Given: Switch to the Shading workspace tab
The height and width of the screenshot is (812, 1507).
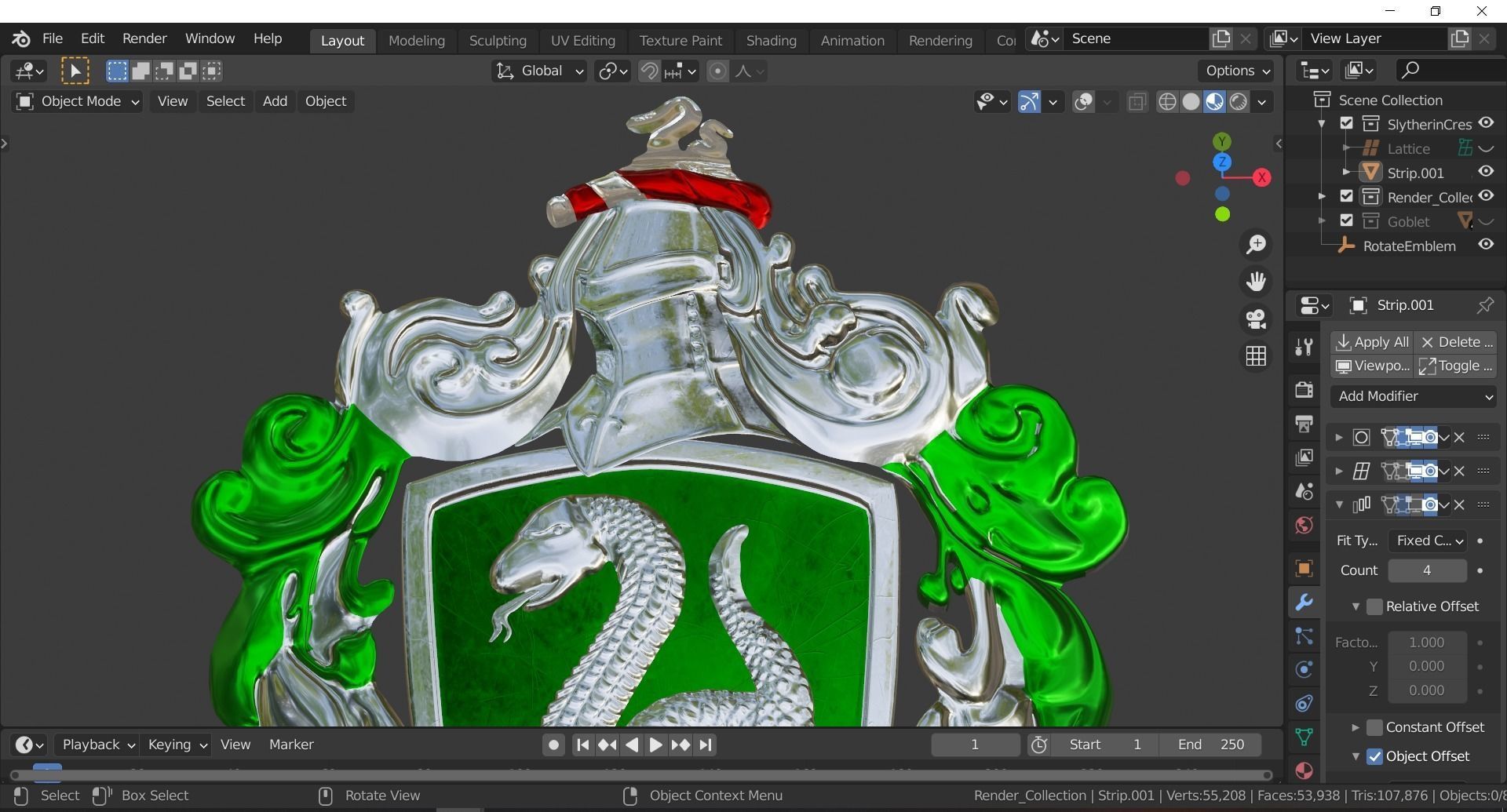Looking at the screenshot, I should (771, 40).
